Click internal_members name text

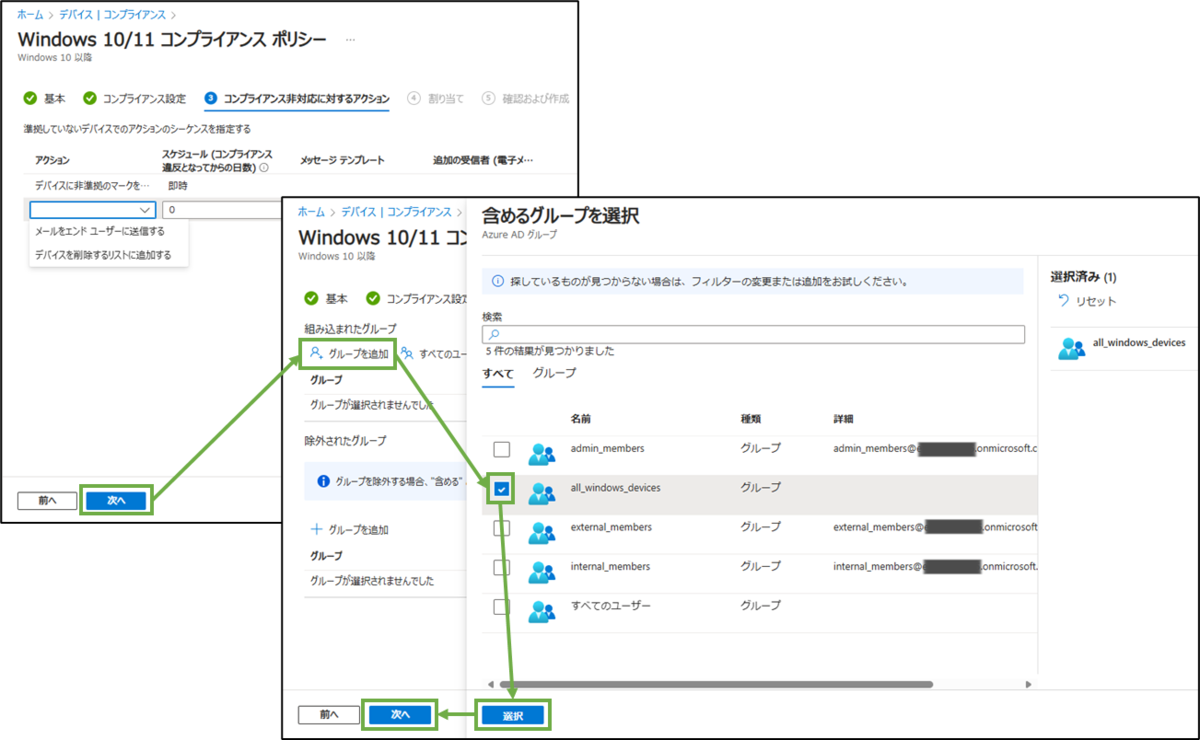[610, 566]
